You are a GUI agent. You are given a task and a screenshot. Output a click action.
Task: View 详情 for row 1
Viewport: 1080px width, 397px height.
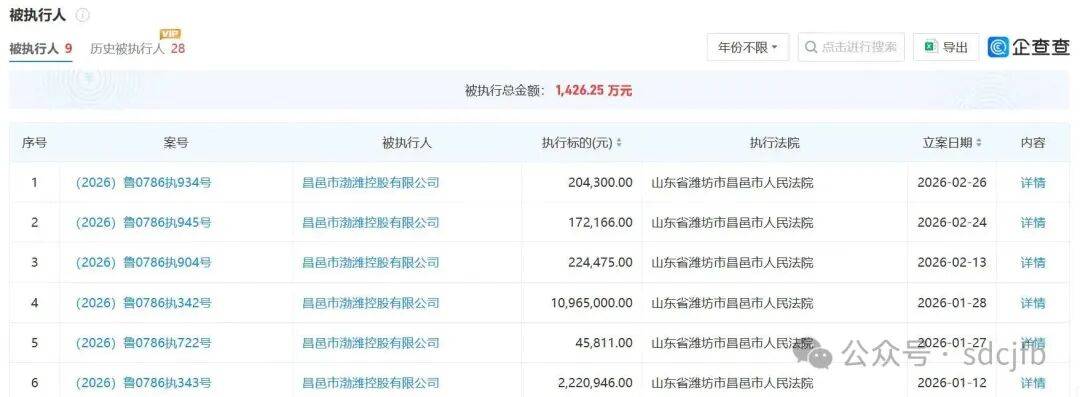pos(1032,183)
